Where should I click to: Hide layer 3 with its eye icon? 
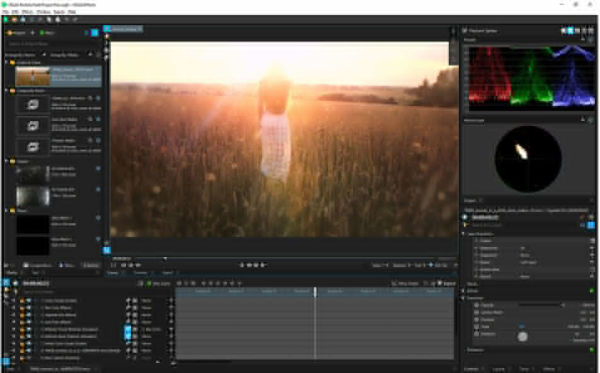[x=28, y=315]
